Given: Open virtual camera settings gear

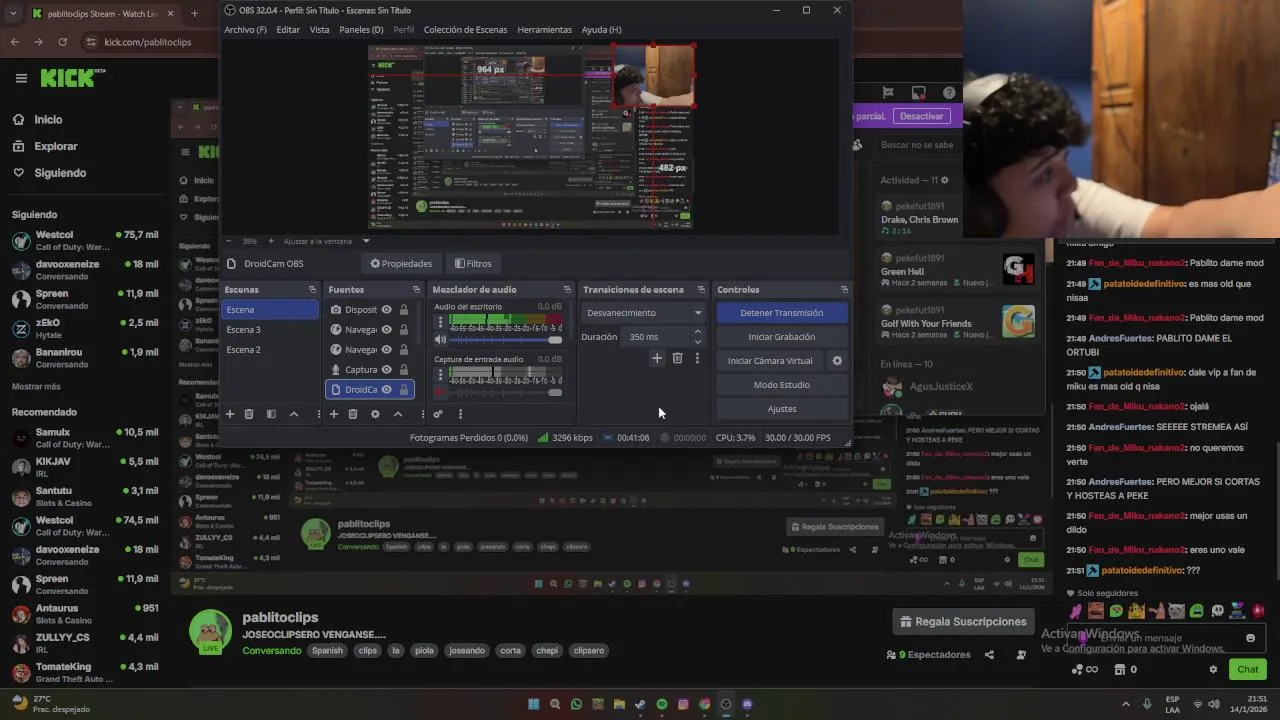Looking at the screenshot, I should pos(837,361).
